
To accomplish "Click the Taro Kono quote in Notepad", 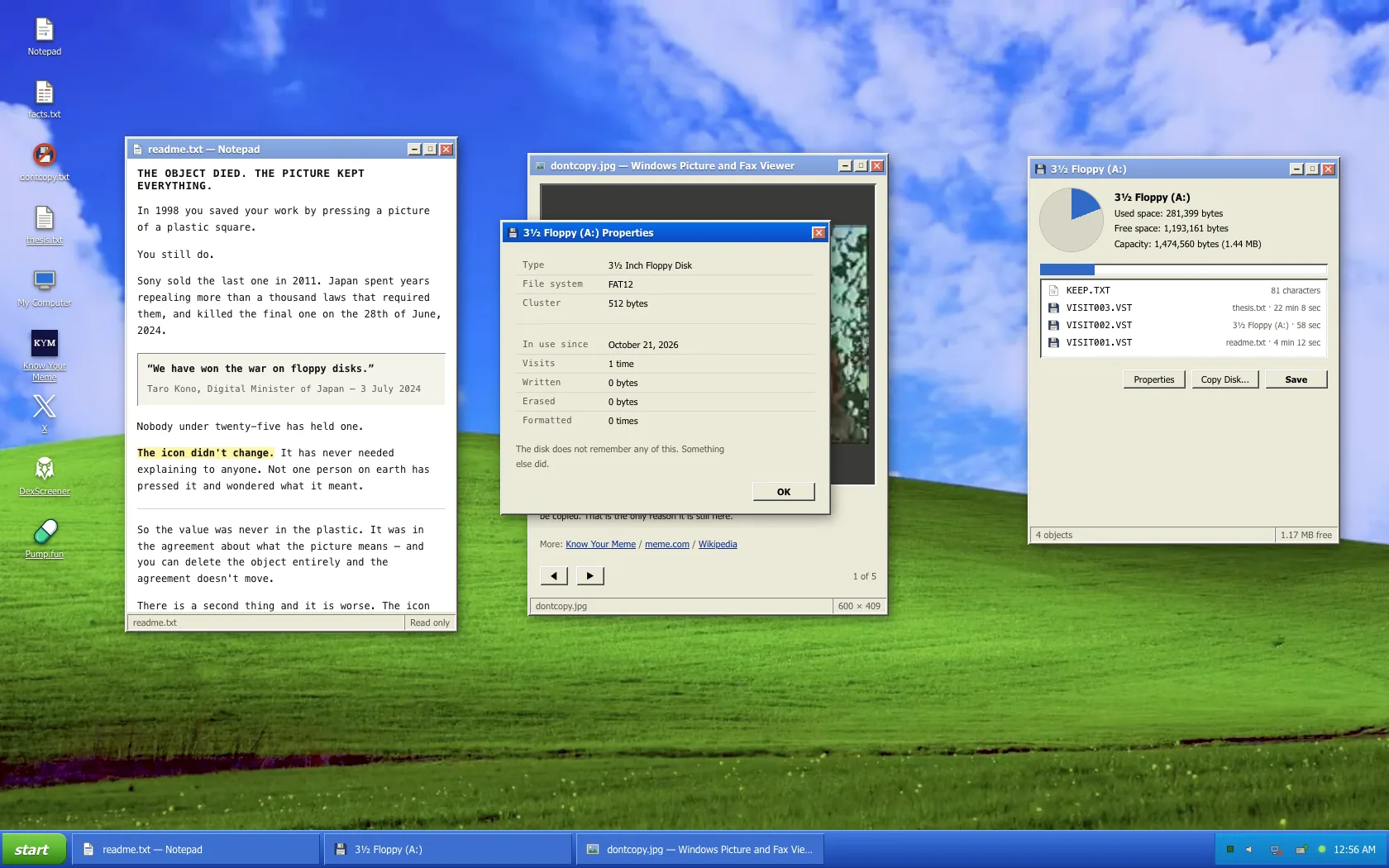I will point(291,379).
